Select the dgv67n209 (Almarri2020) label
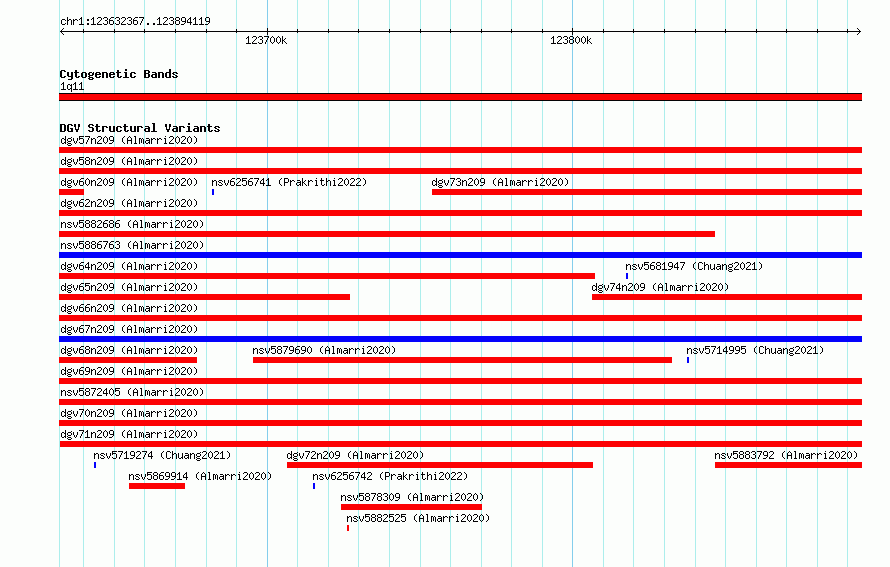Screen dimensions: 890x567 pyautogui.click(x=129, y=329)
